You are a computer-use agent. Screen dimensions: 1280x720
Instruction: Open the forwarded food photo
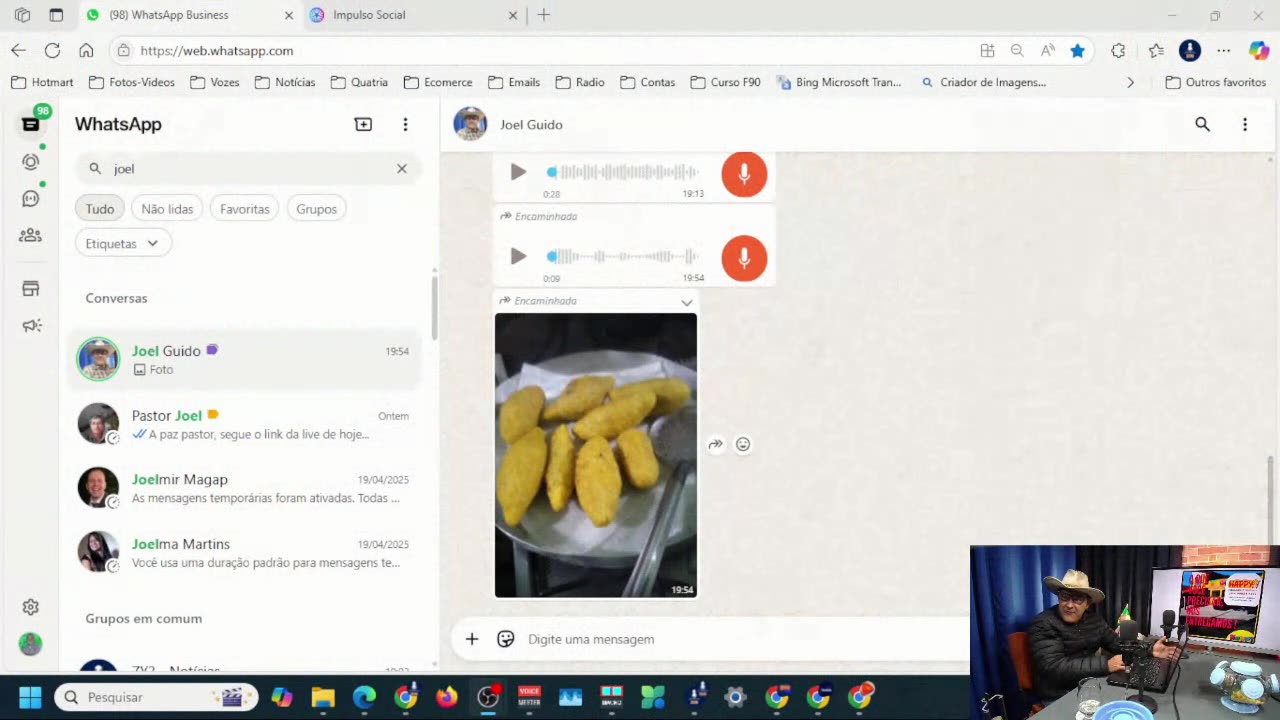point(596,455)
